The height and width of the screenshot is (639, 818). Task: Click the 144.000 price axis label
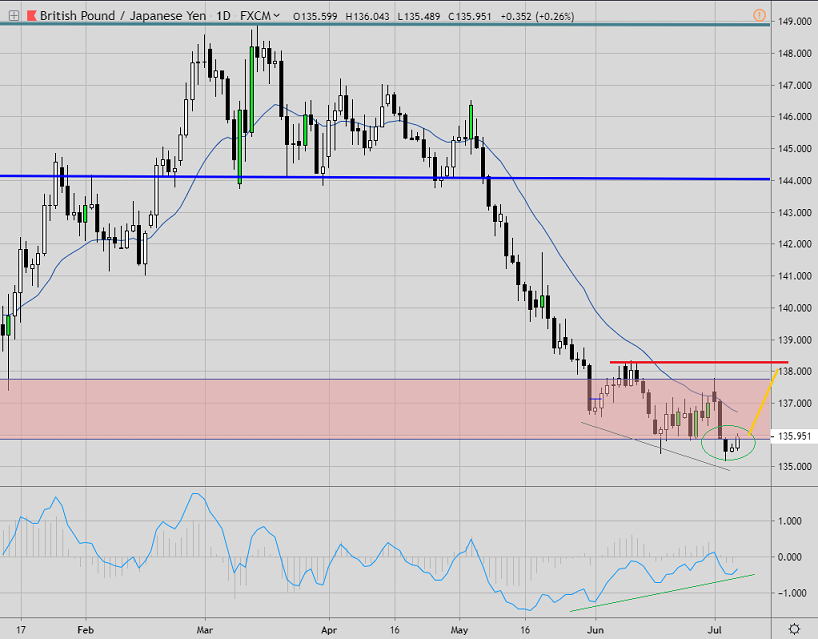coord(795,180)
